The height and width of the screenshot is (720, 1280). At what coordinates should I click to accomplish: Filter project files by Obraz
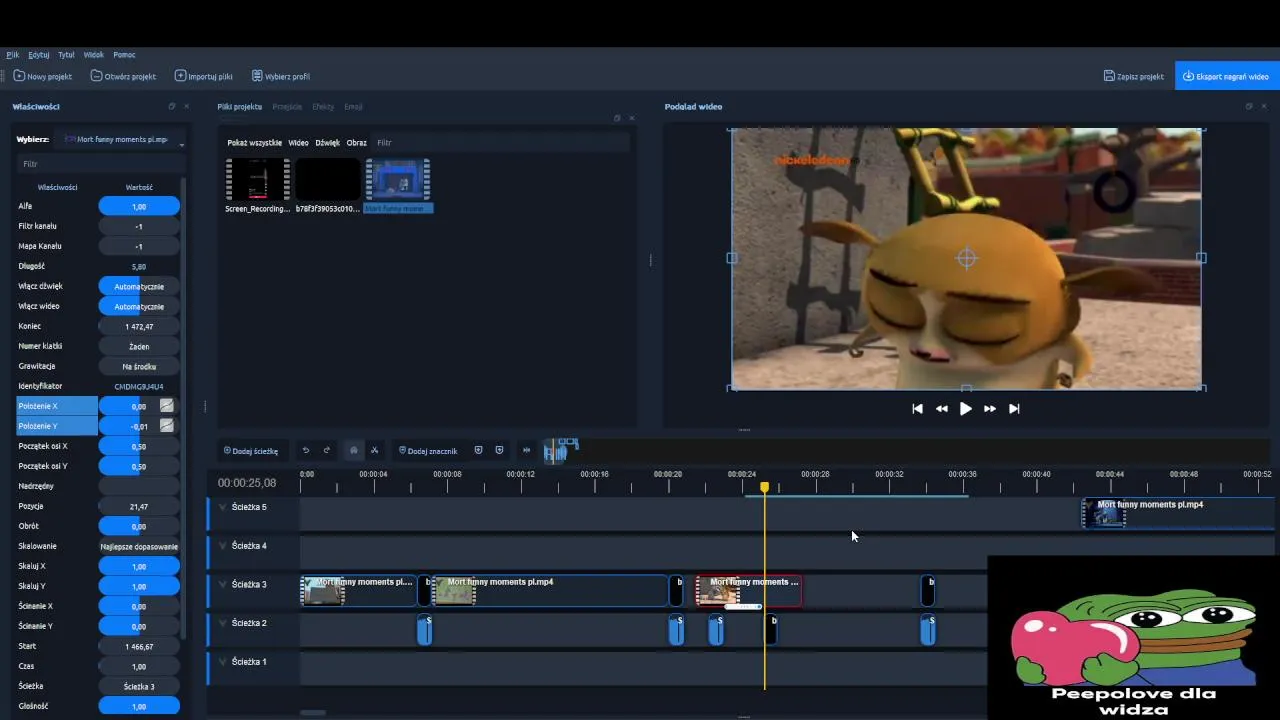[x=356, y=143]
